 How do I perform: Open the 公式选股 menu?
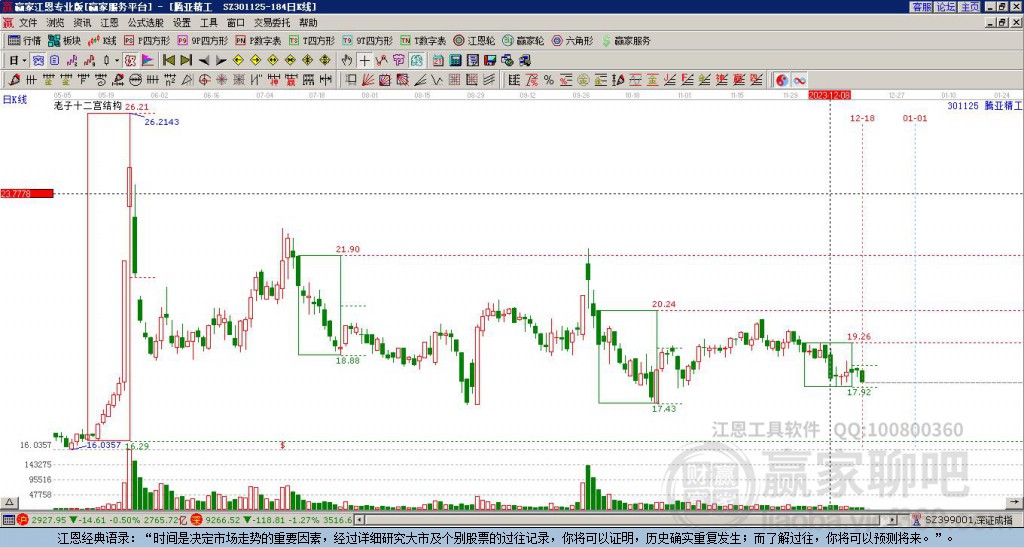[x=146, y=23]
